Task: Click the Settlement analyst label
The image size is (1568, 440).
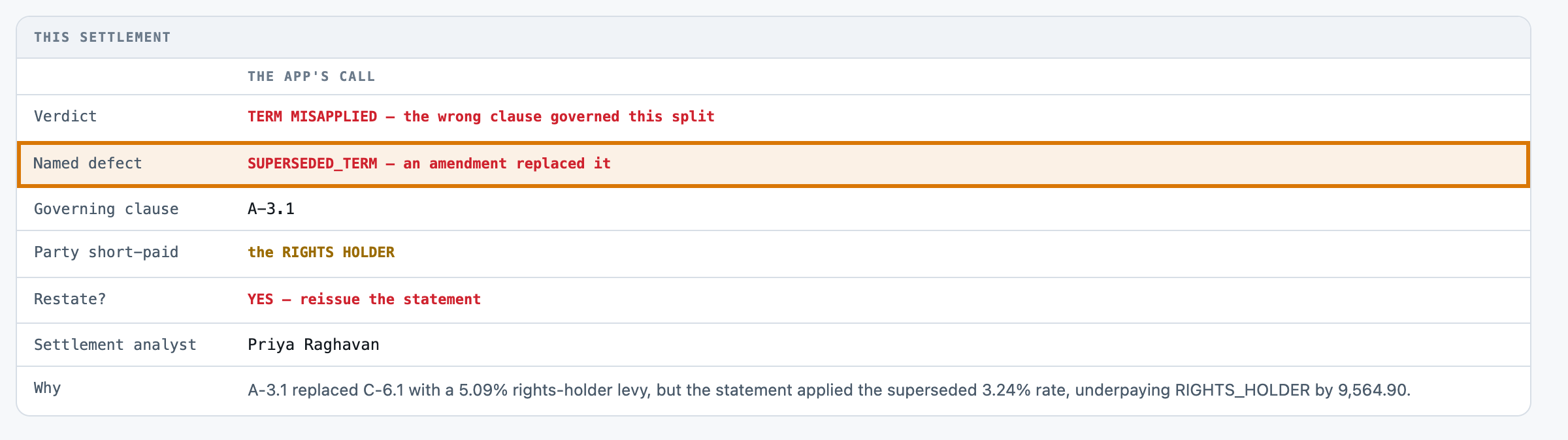Action: click(x=115, y=345)
